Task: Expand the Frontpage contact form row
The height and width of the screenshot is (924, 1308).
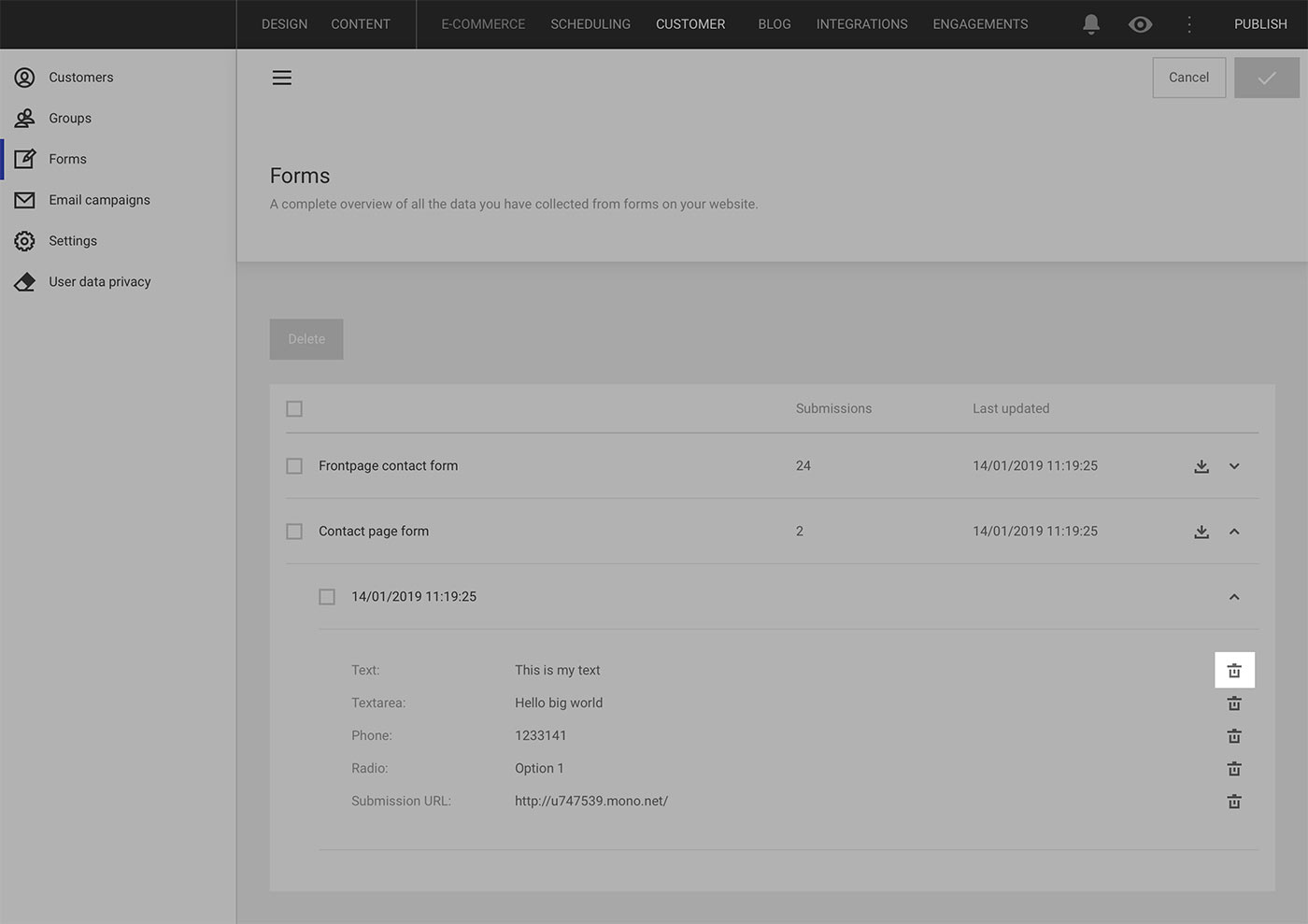Action: click(x=1234, y=465)
